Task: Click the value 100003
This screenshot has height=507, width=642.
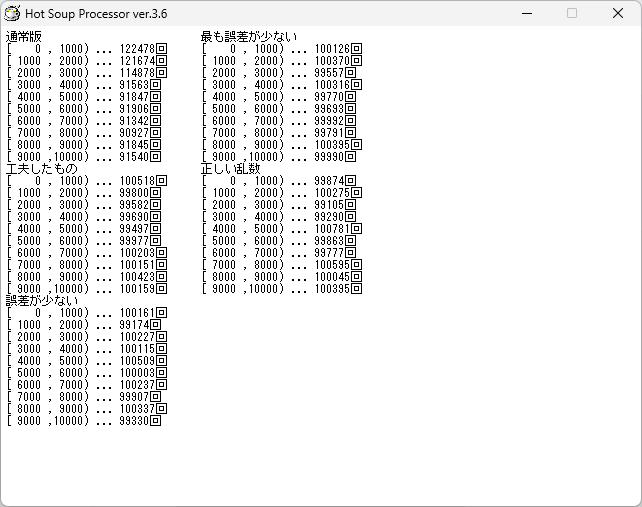Action: pyautogui.click(x=137, y=373)
